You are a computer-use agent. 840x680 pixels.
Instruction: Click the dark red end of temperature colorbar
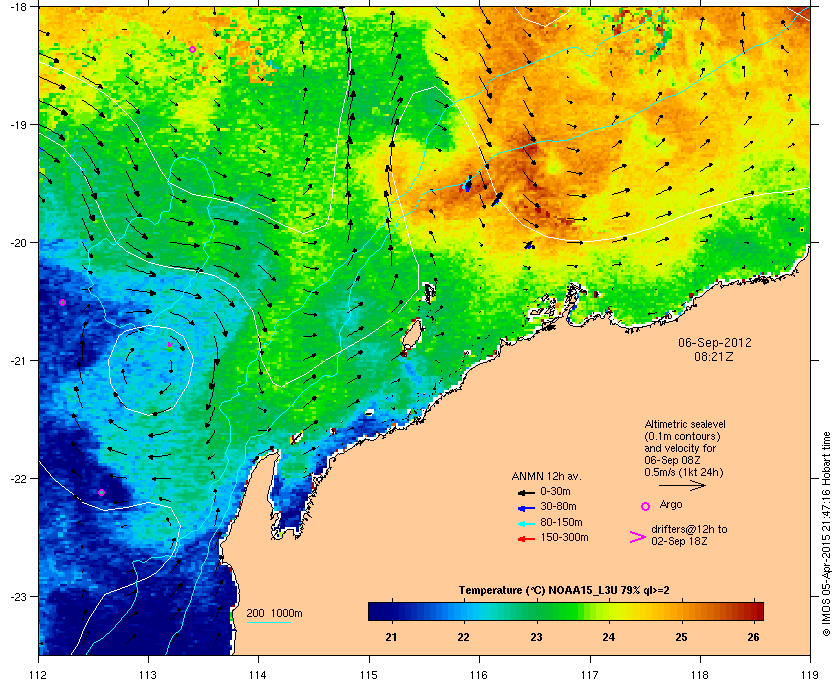757,611
